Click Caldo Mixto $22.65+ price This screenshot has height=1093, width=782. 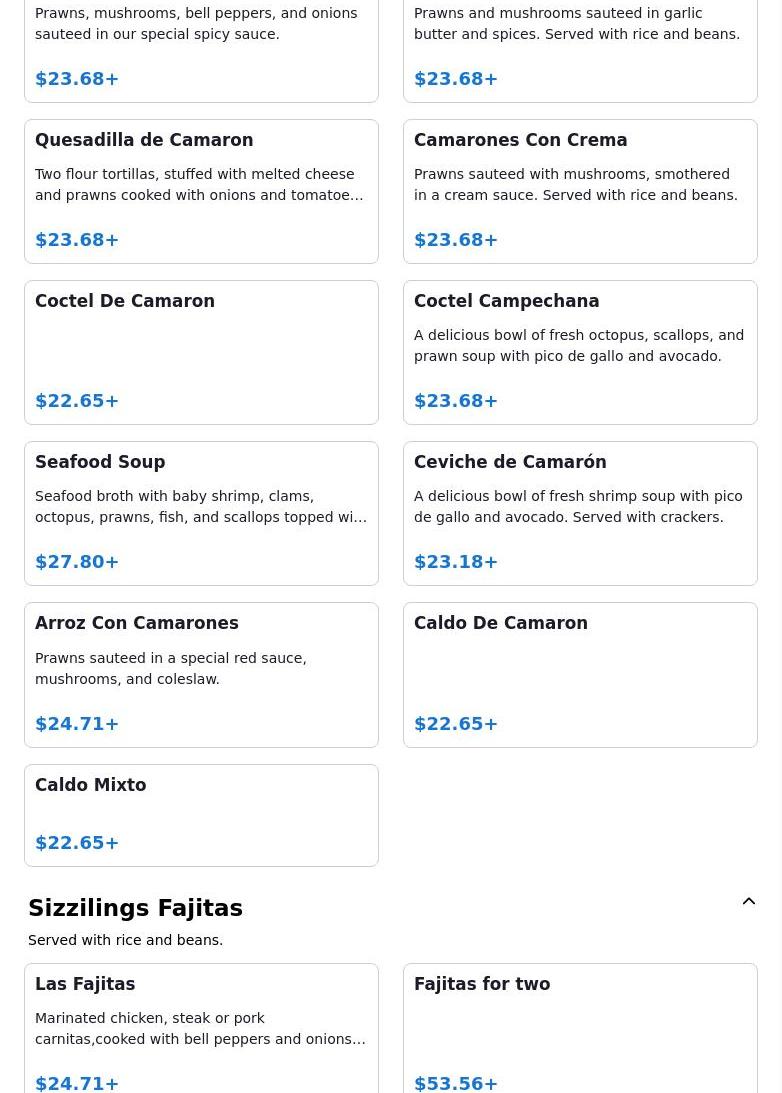[x=77, y=843]
